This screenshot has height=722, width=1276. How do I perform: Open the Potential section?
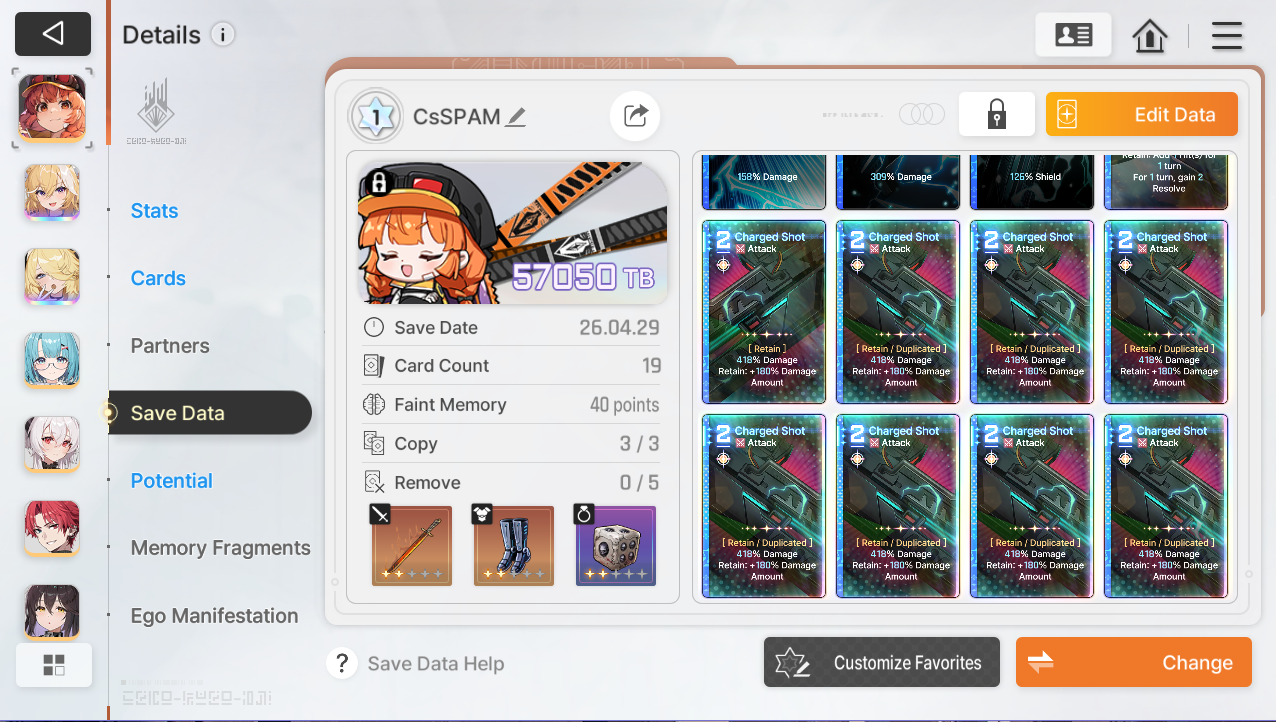tap(171, 481)
